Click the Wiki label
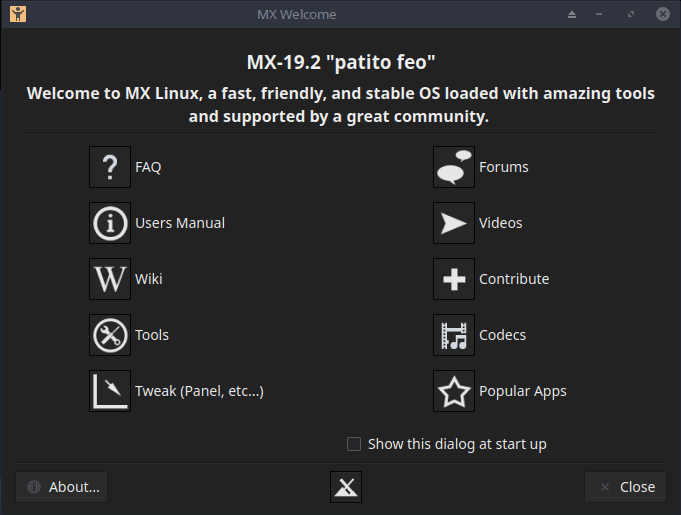This screenshot has height=515, width=681. coord(149,279)
